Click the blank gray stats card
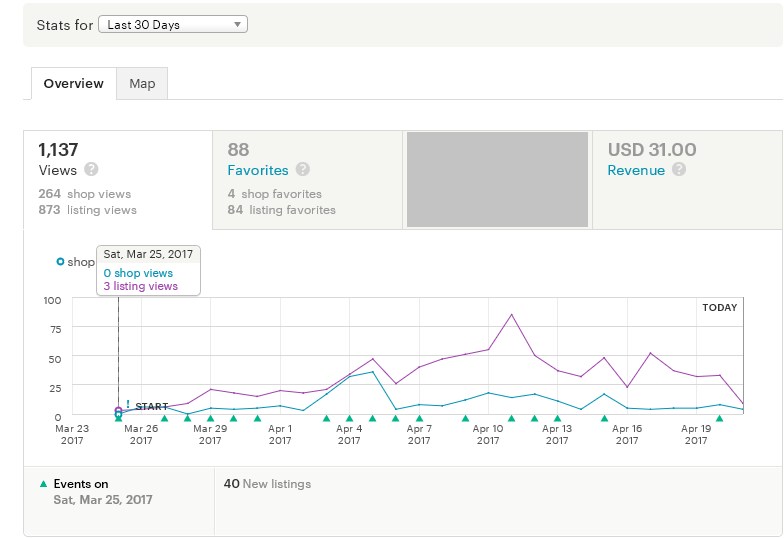The image size is (784, 538). pyautogui.click(x=497, y=180)
